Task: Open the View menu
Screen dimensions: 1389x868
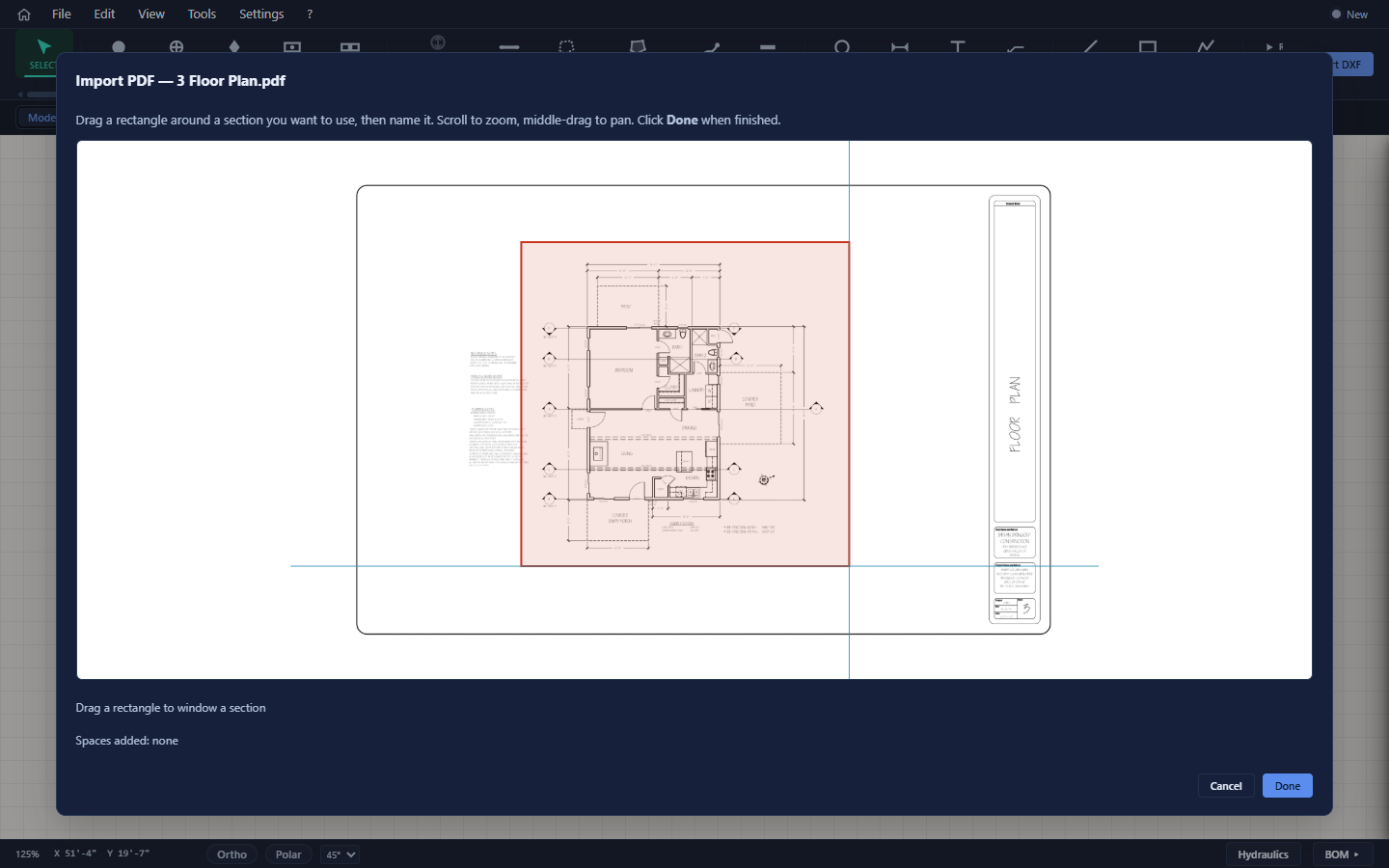Action: pos(151,14)
